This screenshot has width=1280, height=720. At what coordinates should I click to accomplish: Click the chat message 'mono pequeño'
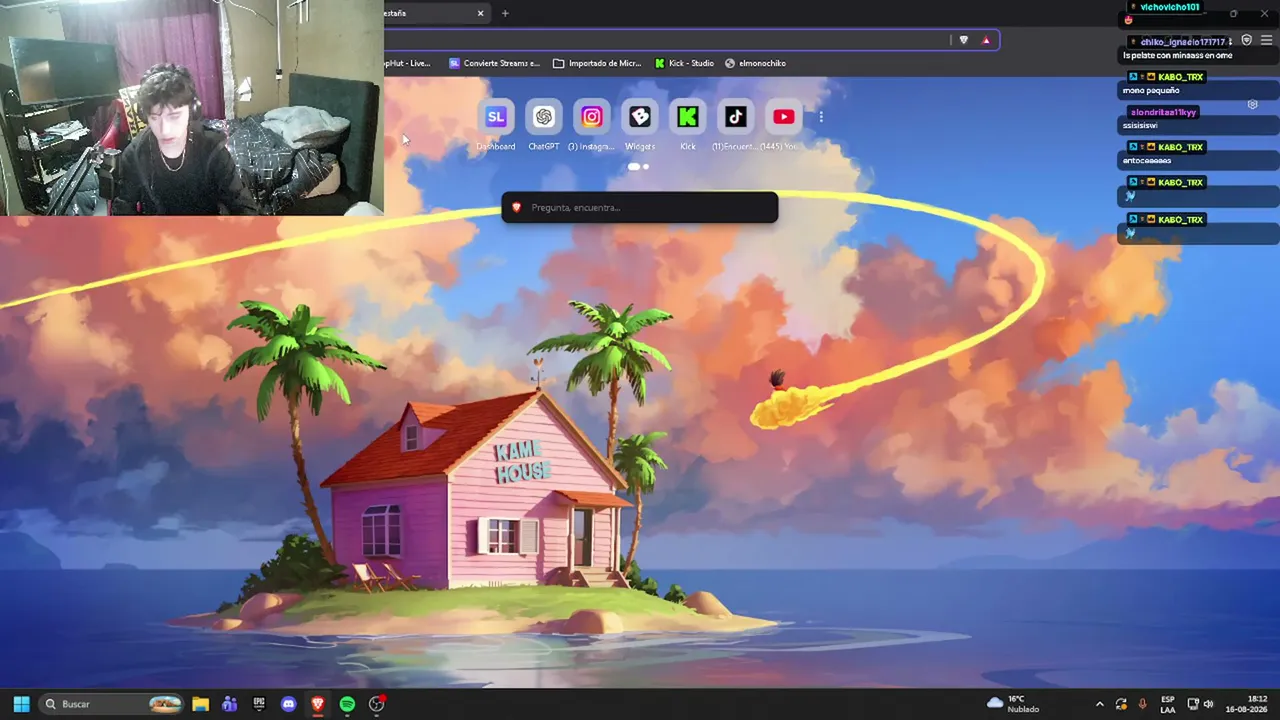pyautogui.click(x=1151, y=91)
